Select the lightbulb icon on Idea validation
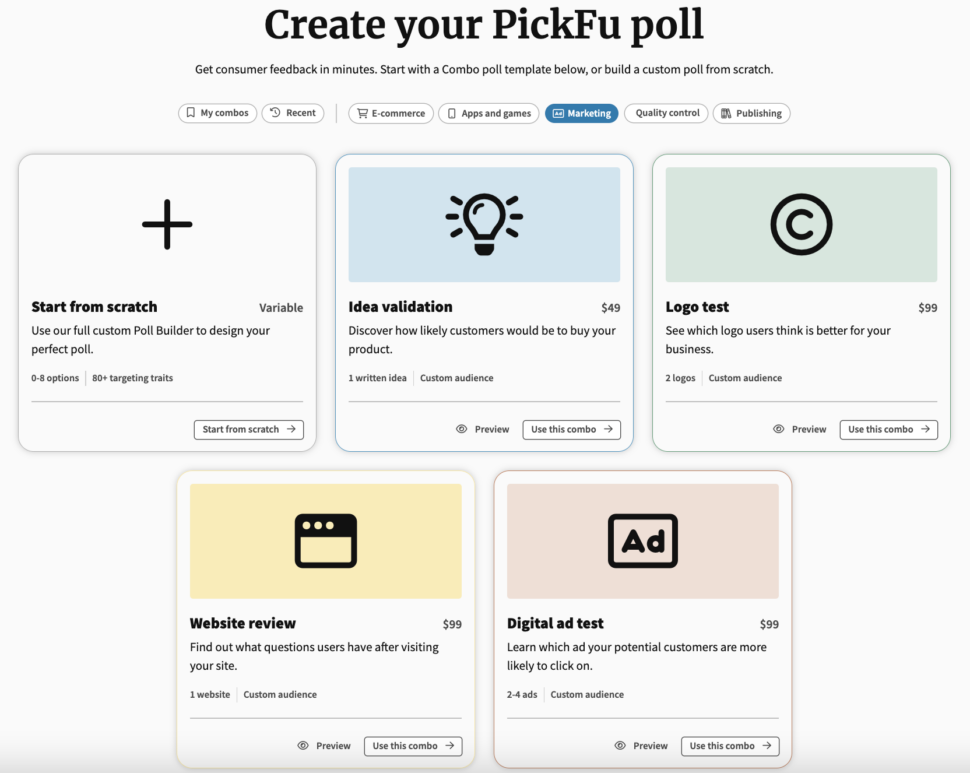Image resolution: width=970 pixels, height=773 pixels. tap(484, 222)
